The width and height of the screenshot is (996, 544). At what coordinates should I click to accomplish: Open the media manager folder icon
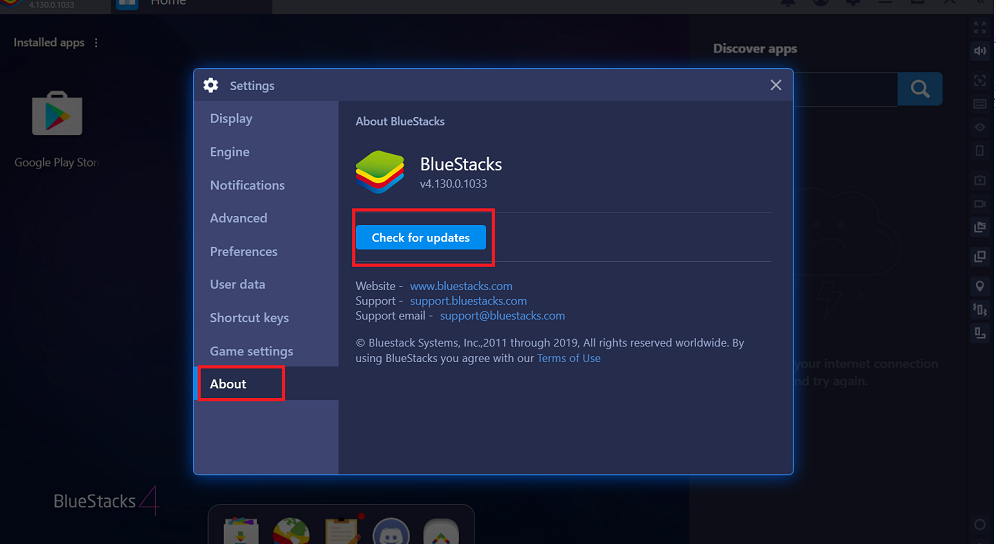[979, 227]
